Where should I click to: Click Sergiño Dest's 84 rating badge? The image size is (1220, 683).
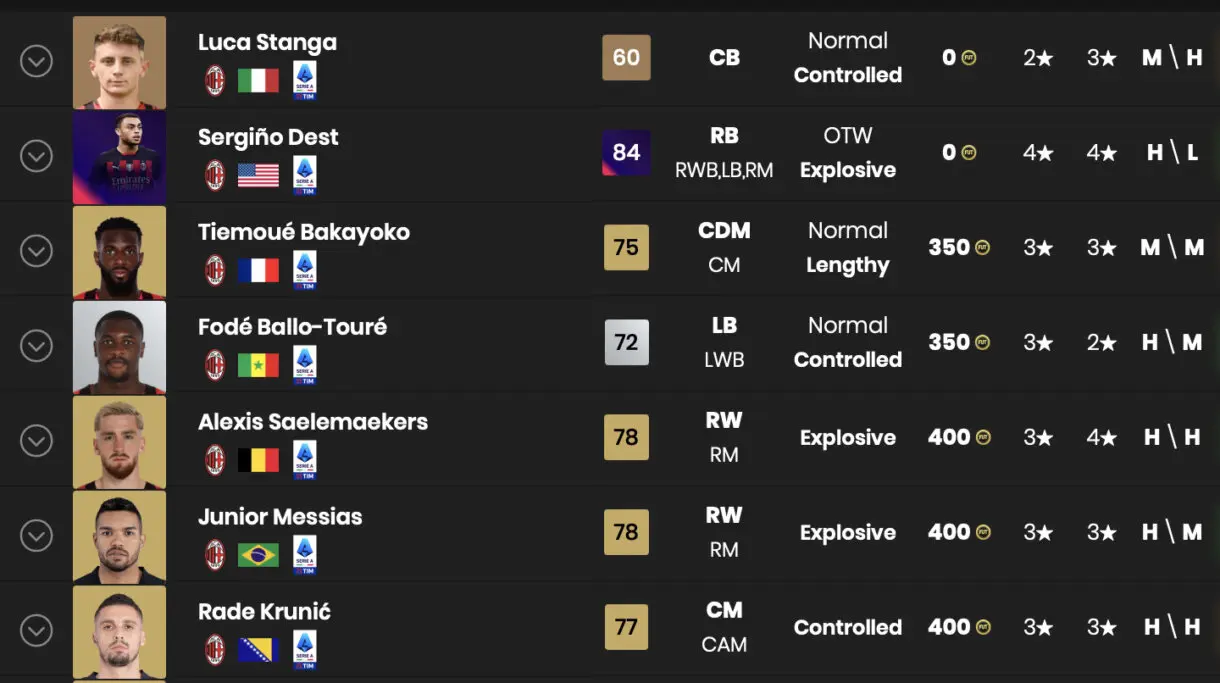626,152
